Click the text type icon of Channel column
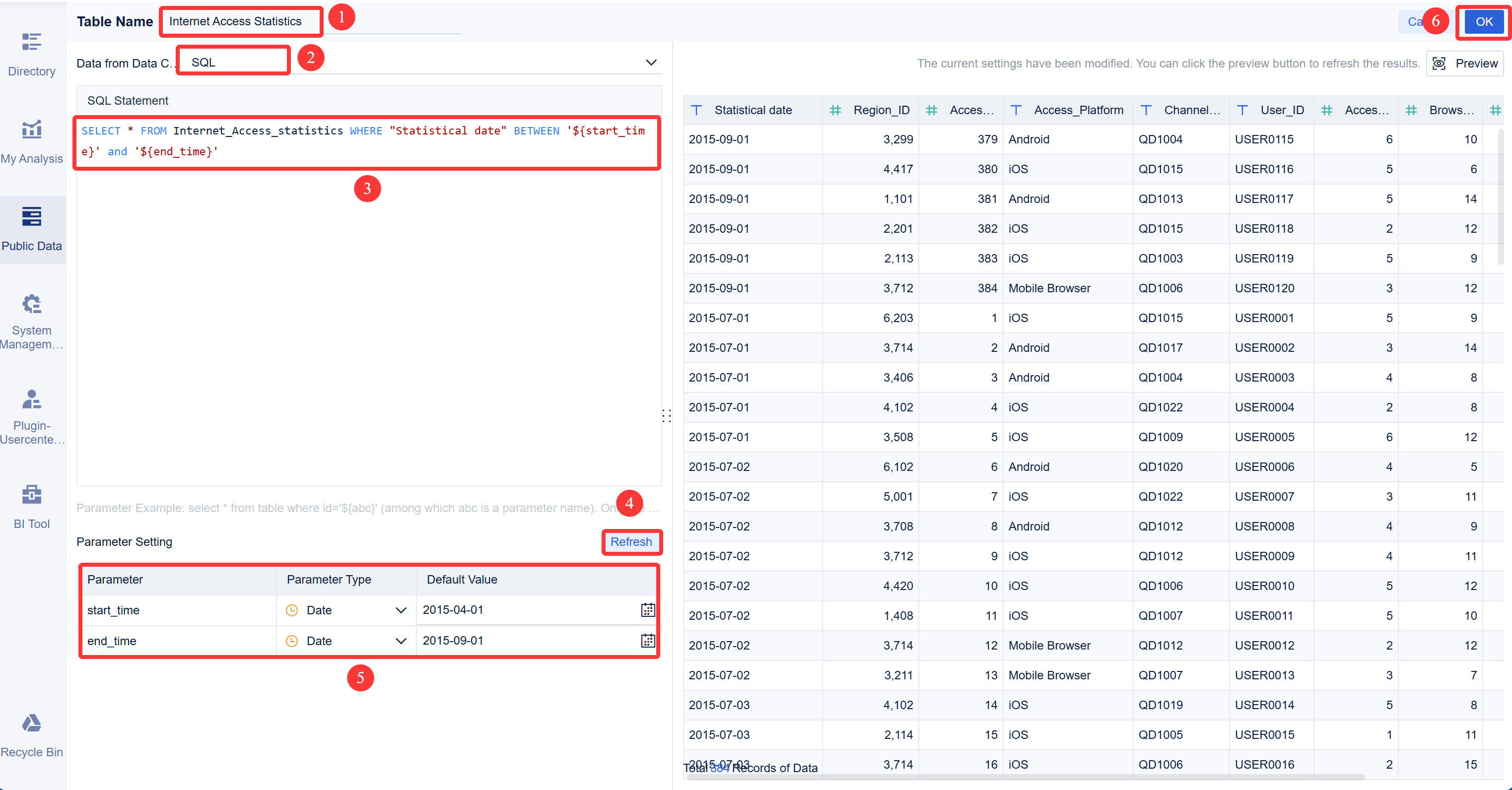This screenshot has width=1512, height=790. tap(1146, 110)
